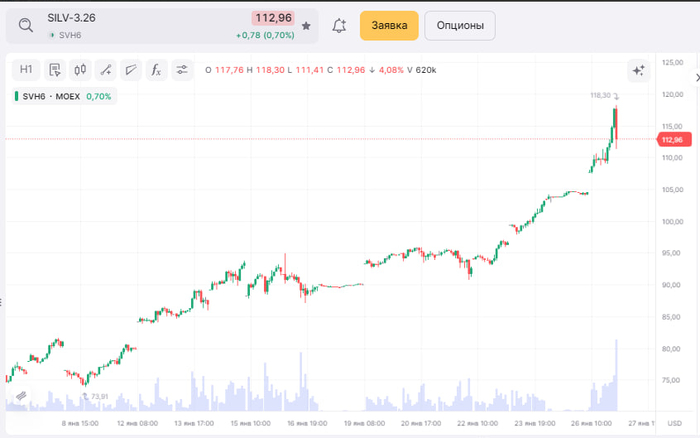Open indicators via the fx icon
Viewport: 700px width, 438px height.
[156, 70]
